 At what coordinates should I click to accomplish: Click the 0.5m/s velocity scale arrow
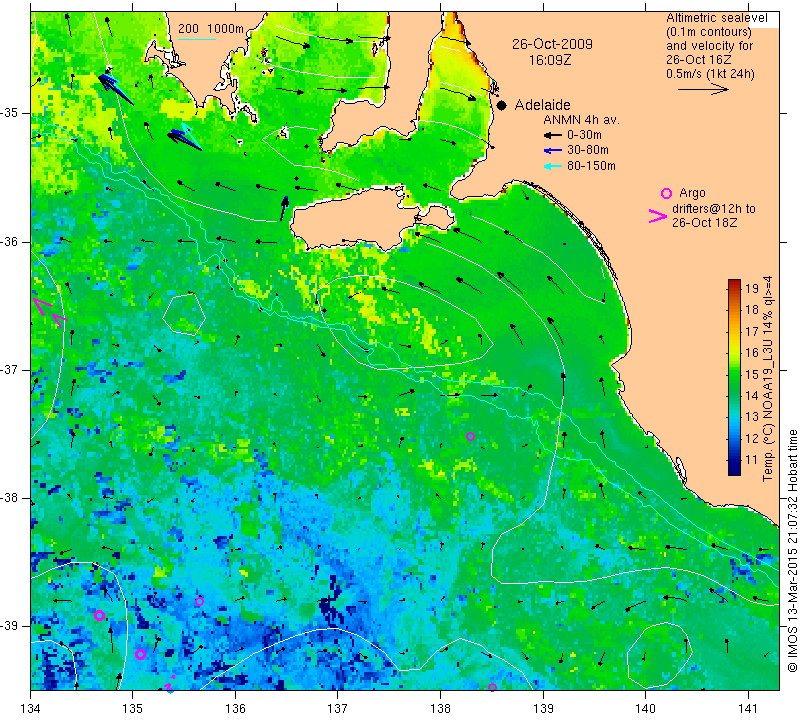coord(703,89)
